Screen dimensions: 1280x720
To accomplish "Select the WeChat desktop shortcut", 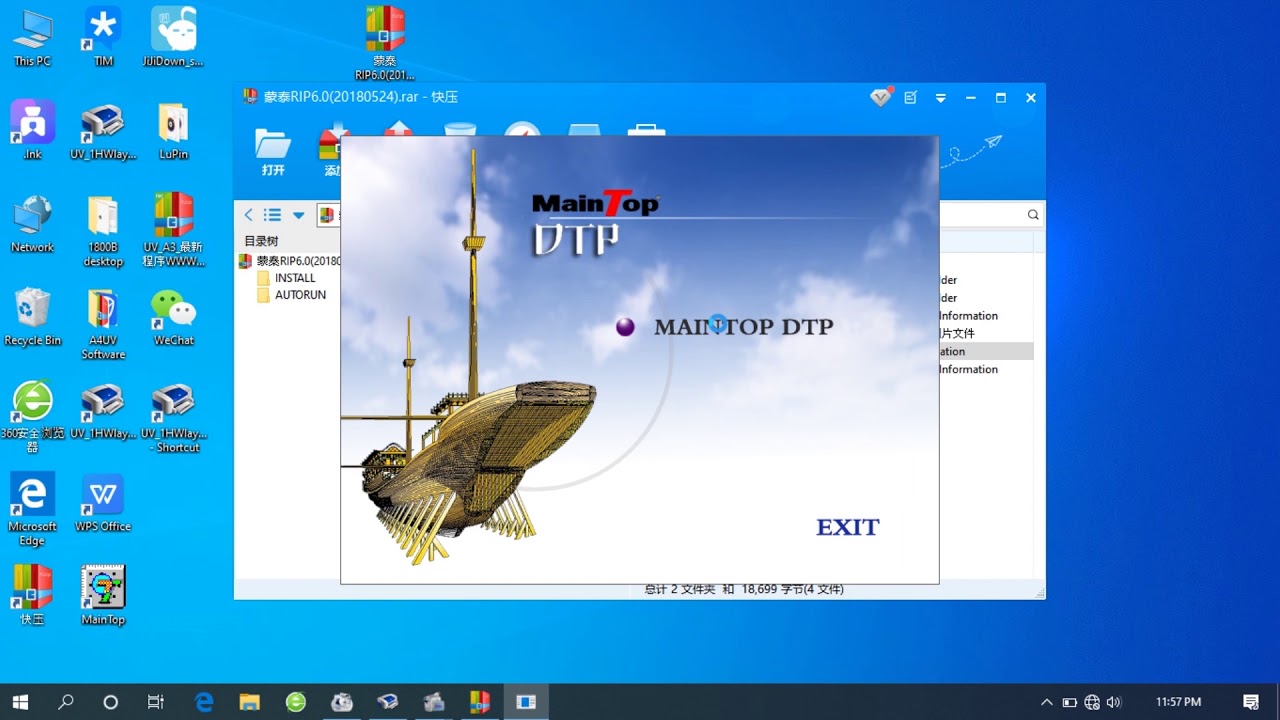I will [x=173, y=317].
